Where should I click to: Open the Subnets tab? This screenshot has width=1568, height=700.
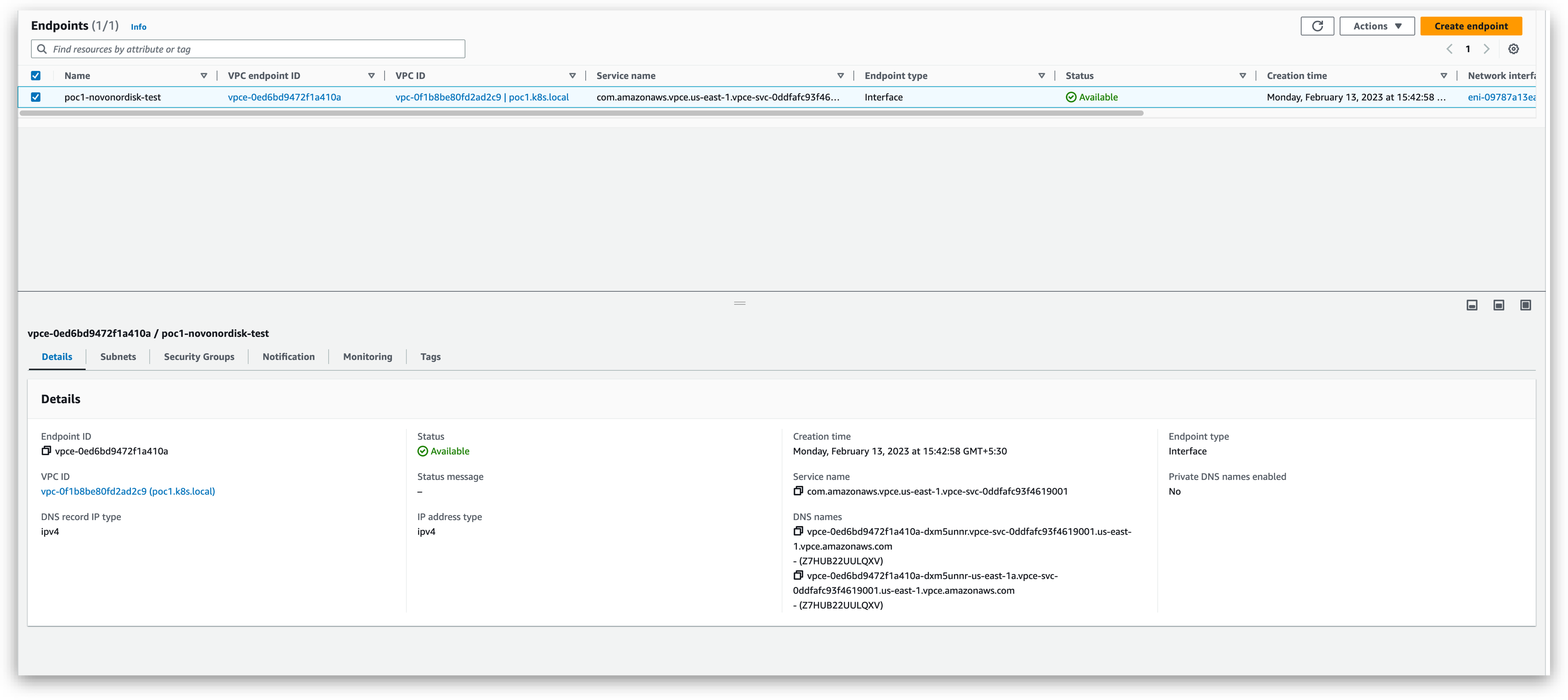tap(118, 357)
